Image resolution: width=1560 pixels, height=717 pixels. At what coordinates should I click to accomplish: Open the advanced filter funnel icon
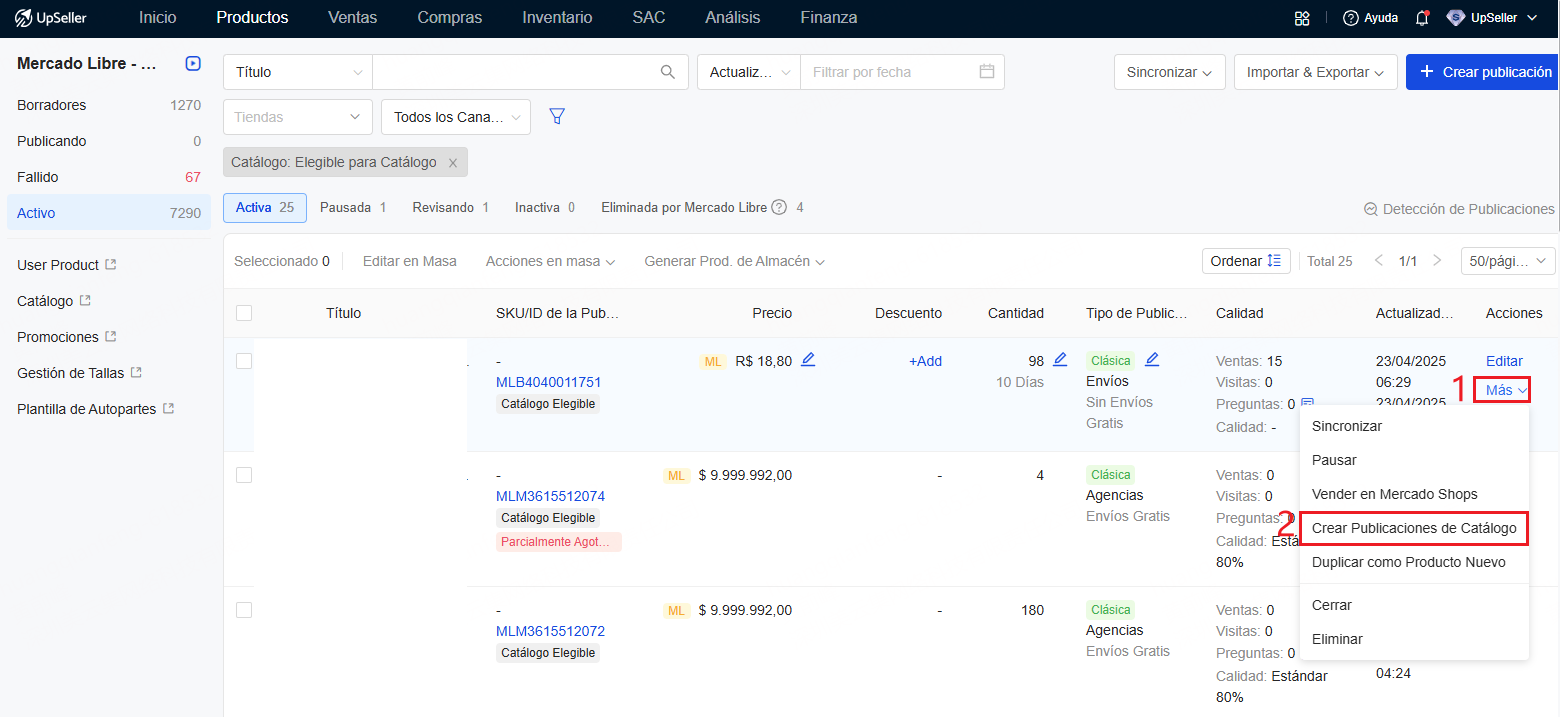pos(558,117)
